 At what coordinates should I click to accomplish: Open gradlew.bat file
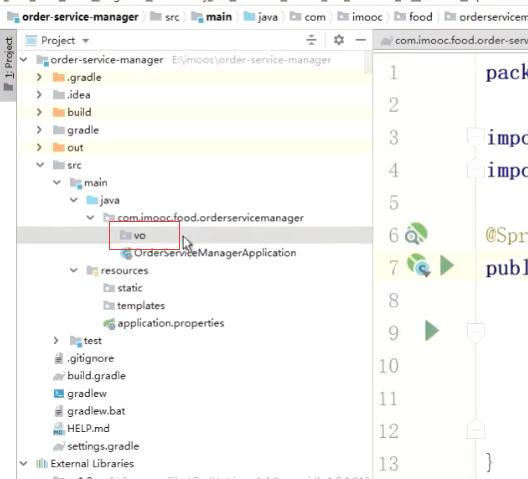tap(96, 411)
